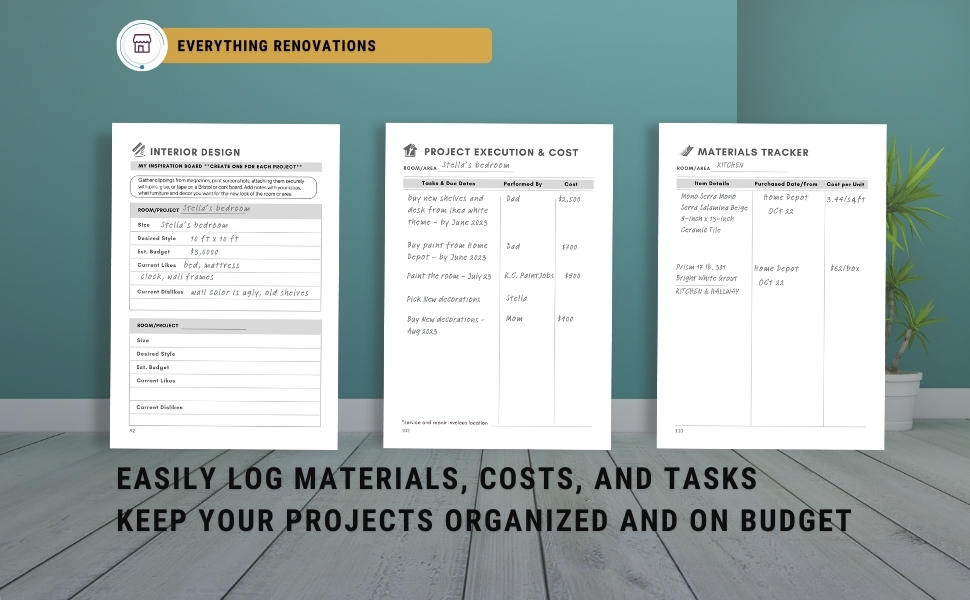Click the Performed By column header
The image size is (970, 600).
[x=523, y=184]
